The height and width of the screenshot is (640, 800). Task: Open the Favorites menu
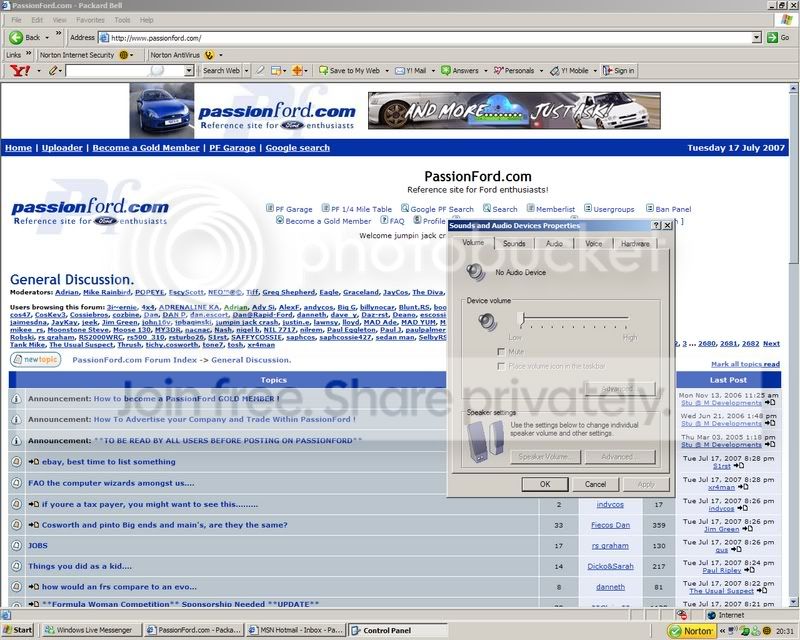coord(90,20)
